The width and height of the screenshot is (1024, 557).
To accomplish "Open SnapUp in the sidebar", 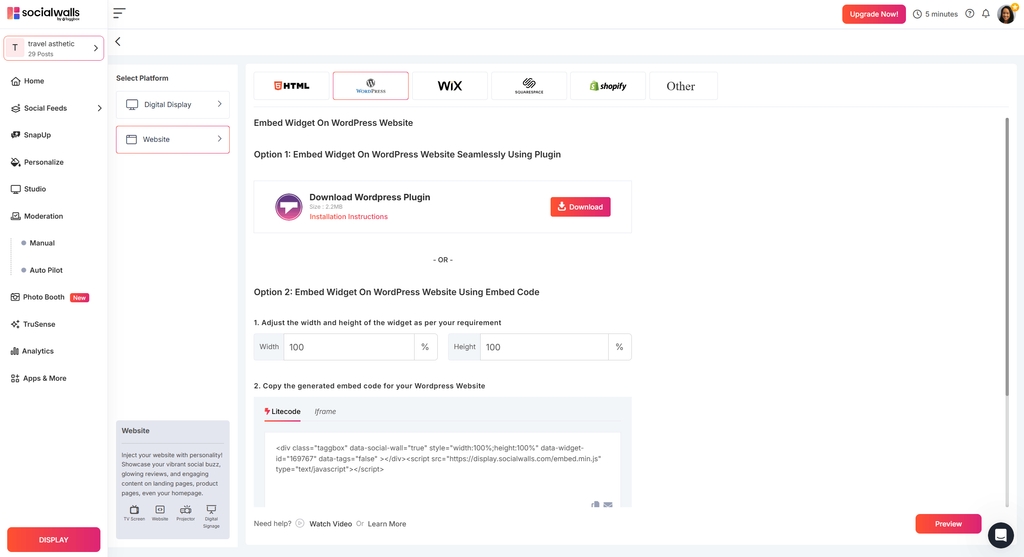I will pos(31,135).
